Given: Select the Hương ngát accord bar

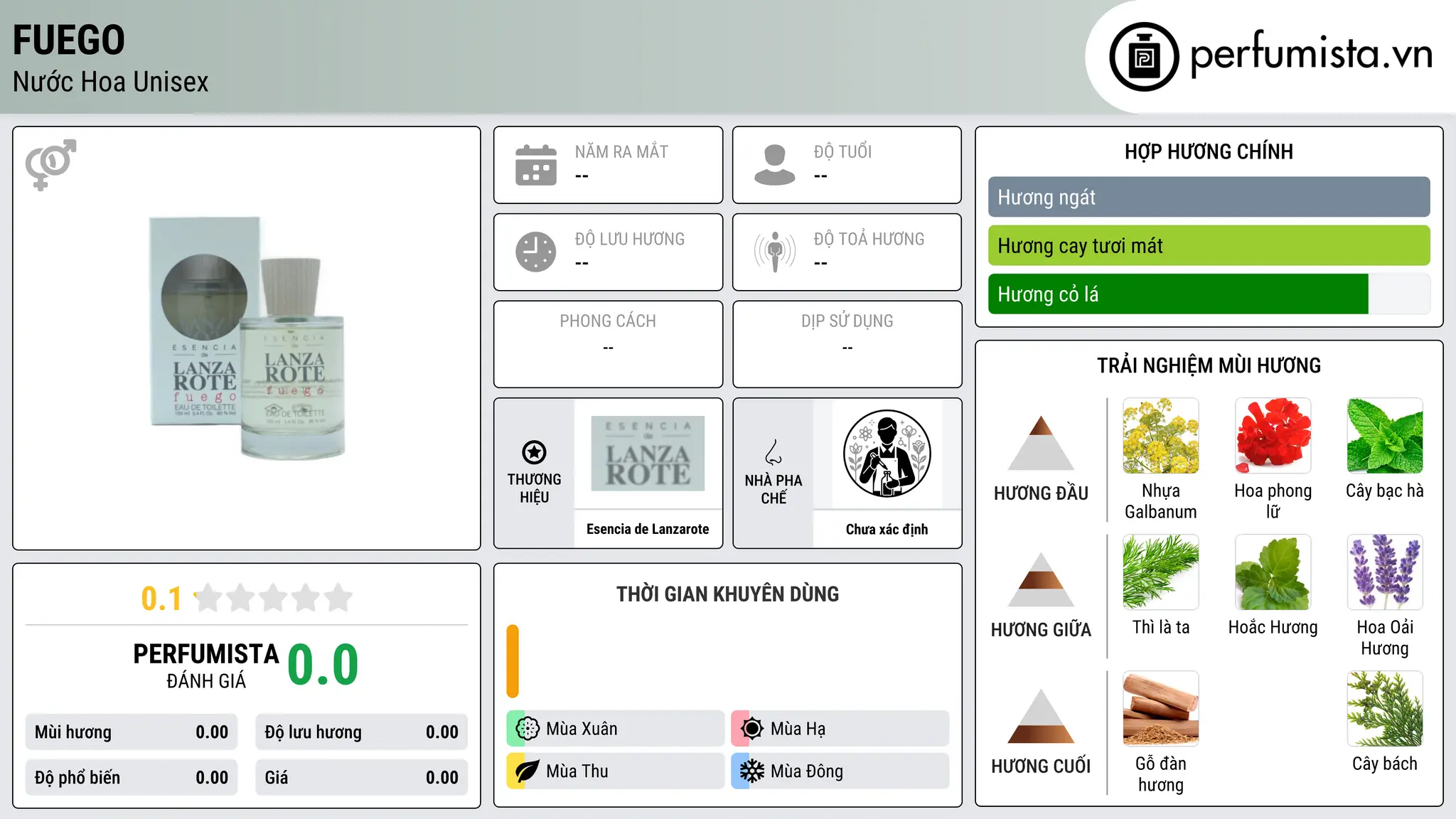Looking at the screenshot, I should 1209,197.
